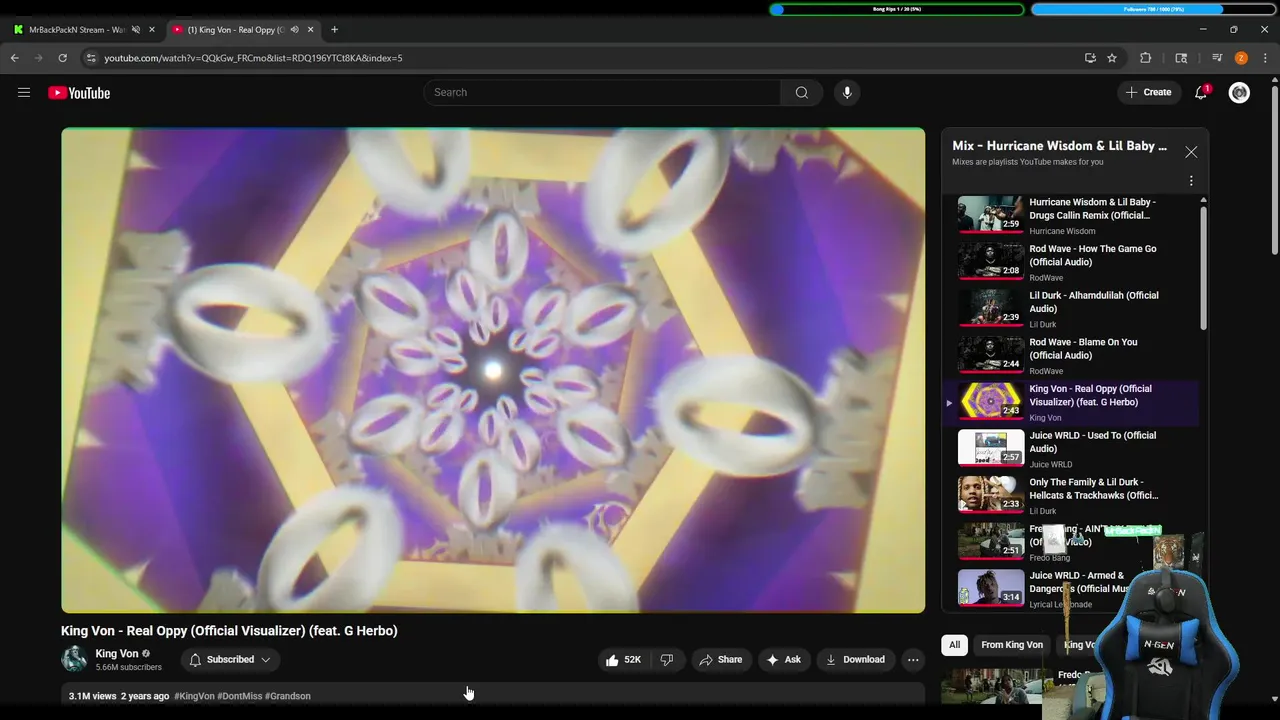The height and width of the screenshot is (720, 1280).
Task: Click the video title text
Action: coord(229,631)
